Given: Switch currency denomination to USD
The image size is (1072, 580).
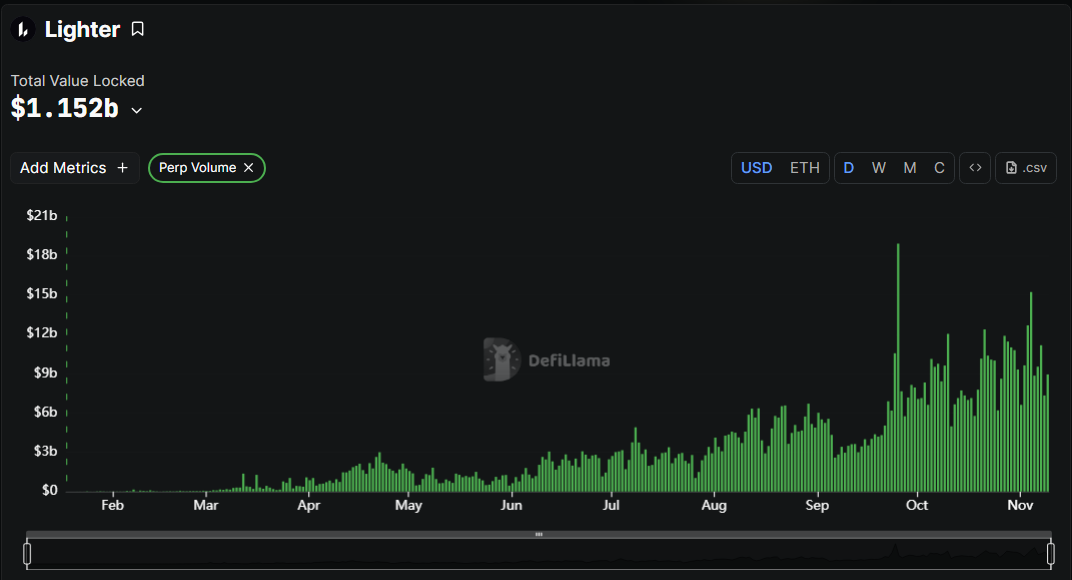Looking at the screenshot, I should tap(756, 168).
